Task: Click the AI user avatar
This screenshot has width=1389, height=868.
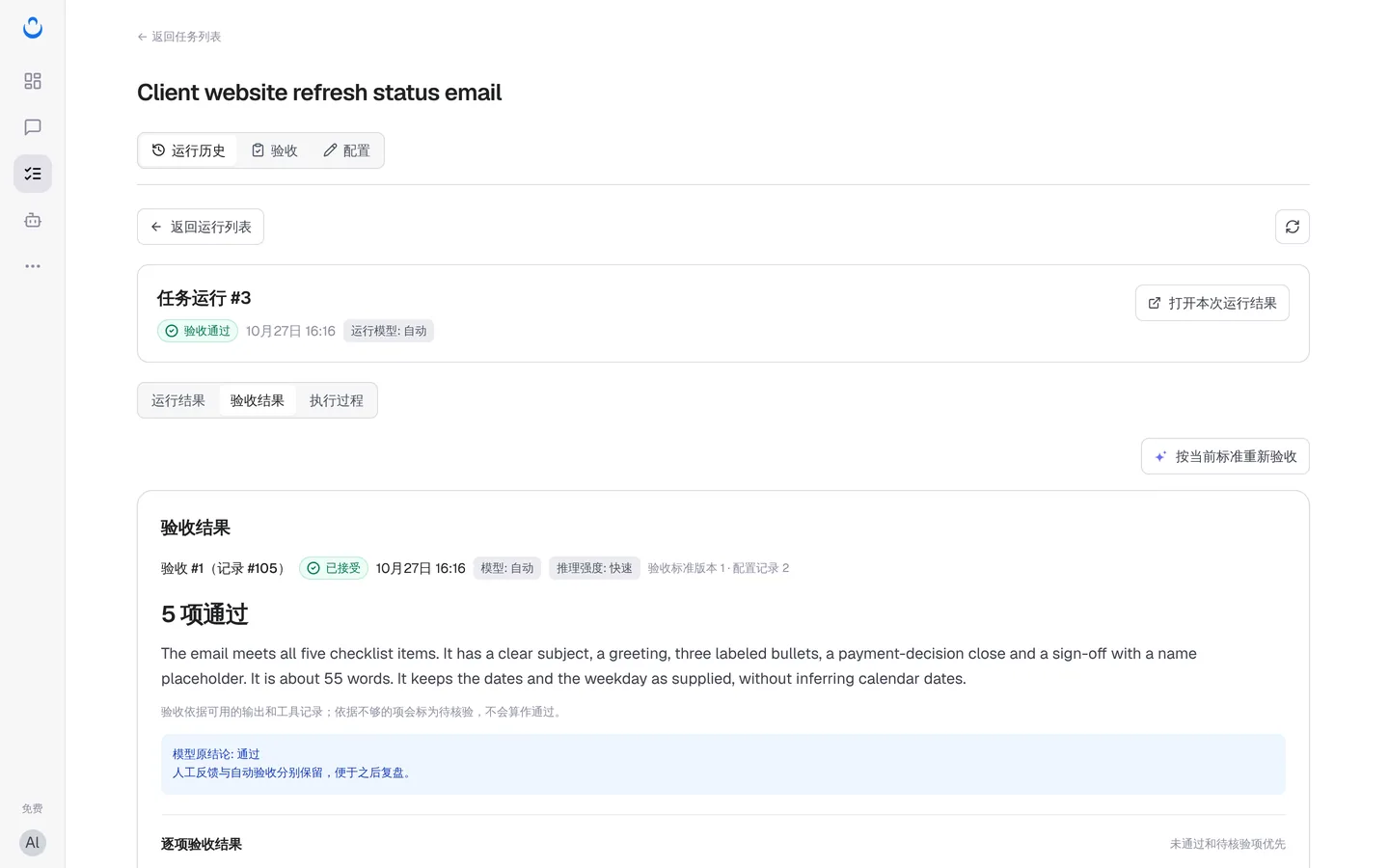Action: click(33, 843)
